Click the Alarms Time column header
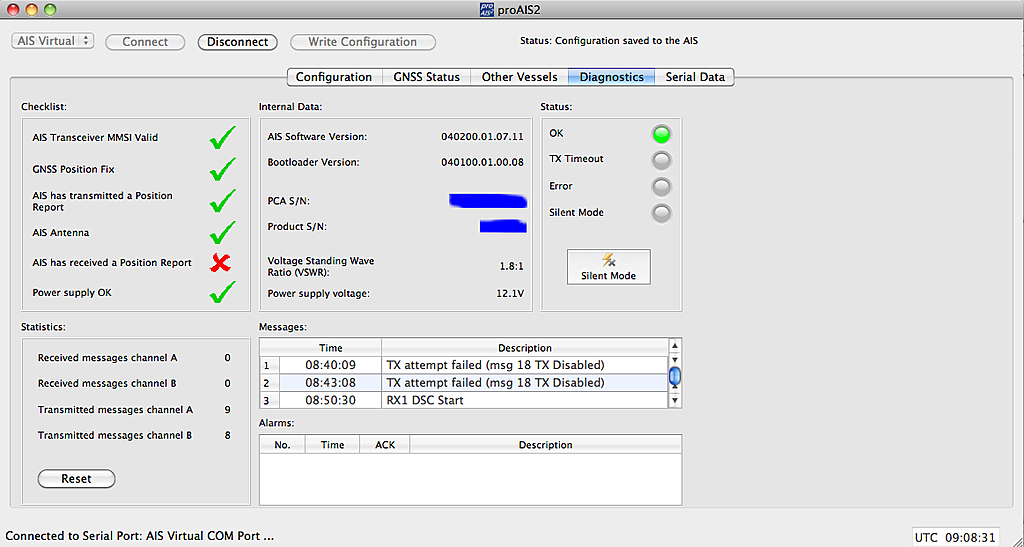The height and width of the screenshot is (547, 1024). (332, 445)
